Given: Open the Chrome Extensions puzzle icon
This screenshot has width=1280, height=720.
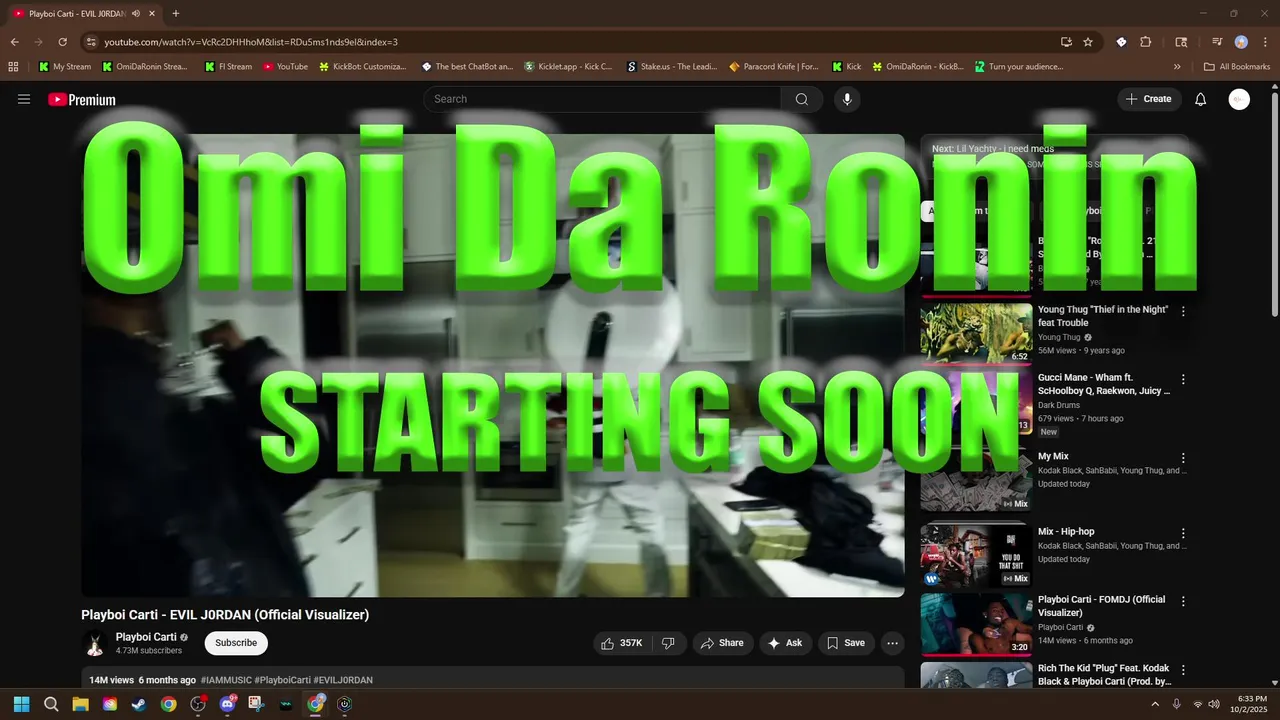Looking at the screenshot, I should click(1146, 42).
